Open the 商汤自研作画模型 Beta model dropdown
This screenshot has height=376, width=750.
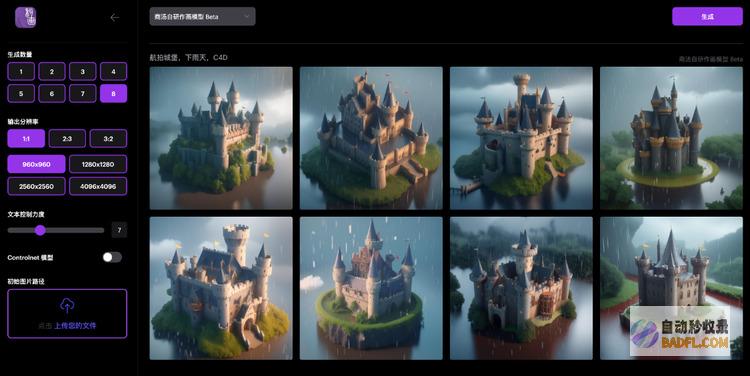point(202,16)
